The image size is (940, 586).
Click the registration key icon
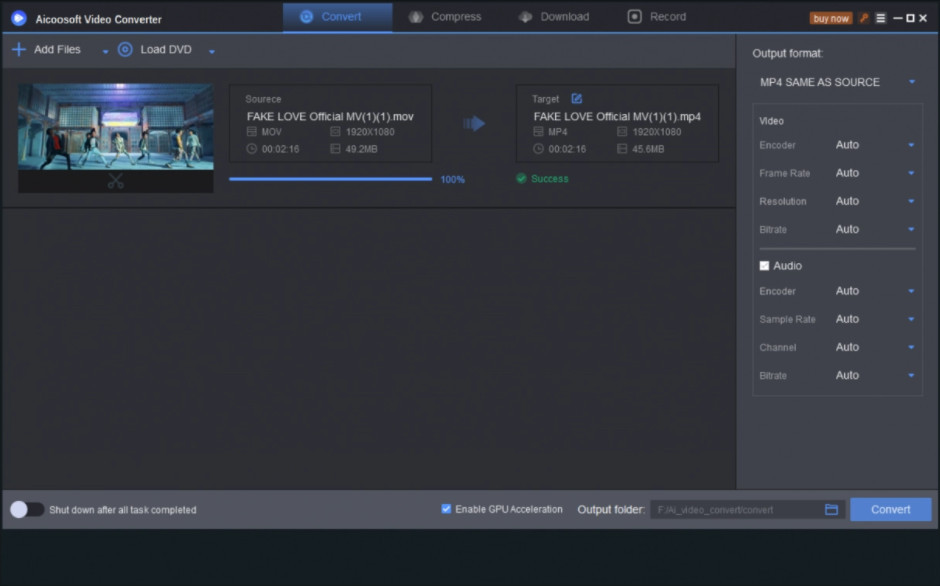point(864,18)
